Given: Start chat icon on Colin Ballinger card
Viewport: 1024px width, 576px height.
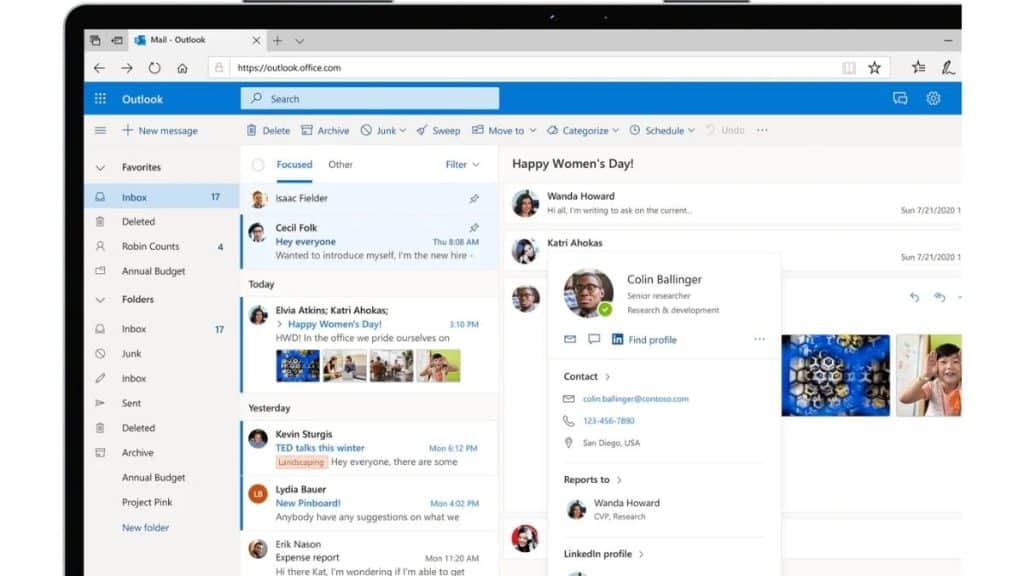Looking at the screenshot, I should (594, 340).
